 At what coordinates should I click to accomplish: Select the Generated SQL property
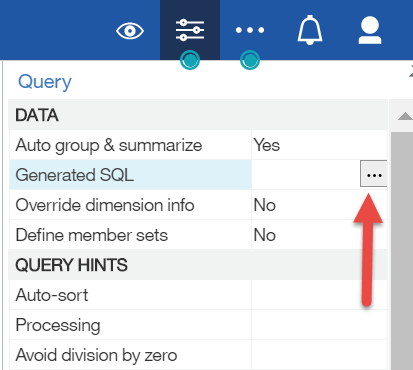tap(130, 175)
